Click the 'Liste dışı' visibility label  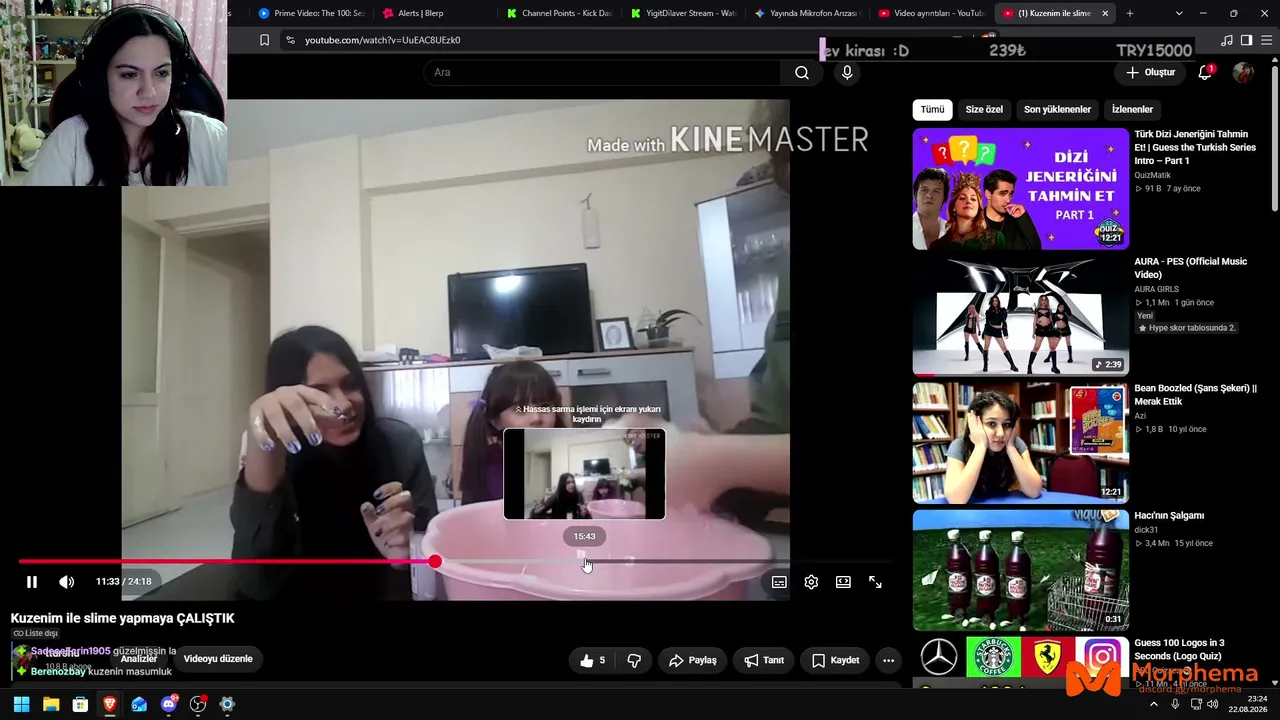[x=35, y=633]
